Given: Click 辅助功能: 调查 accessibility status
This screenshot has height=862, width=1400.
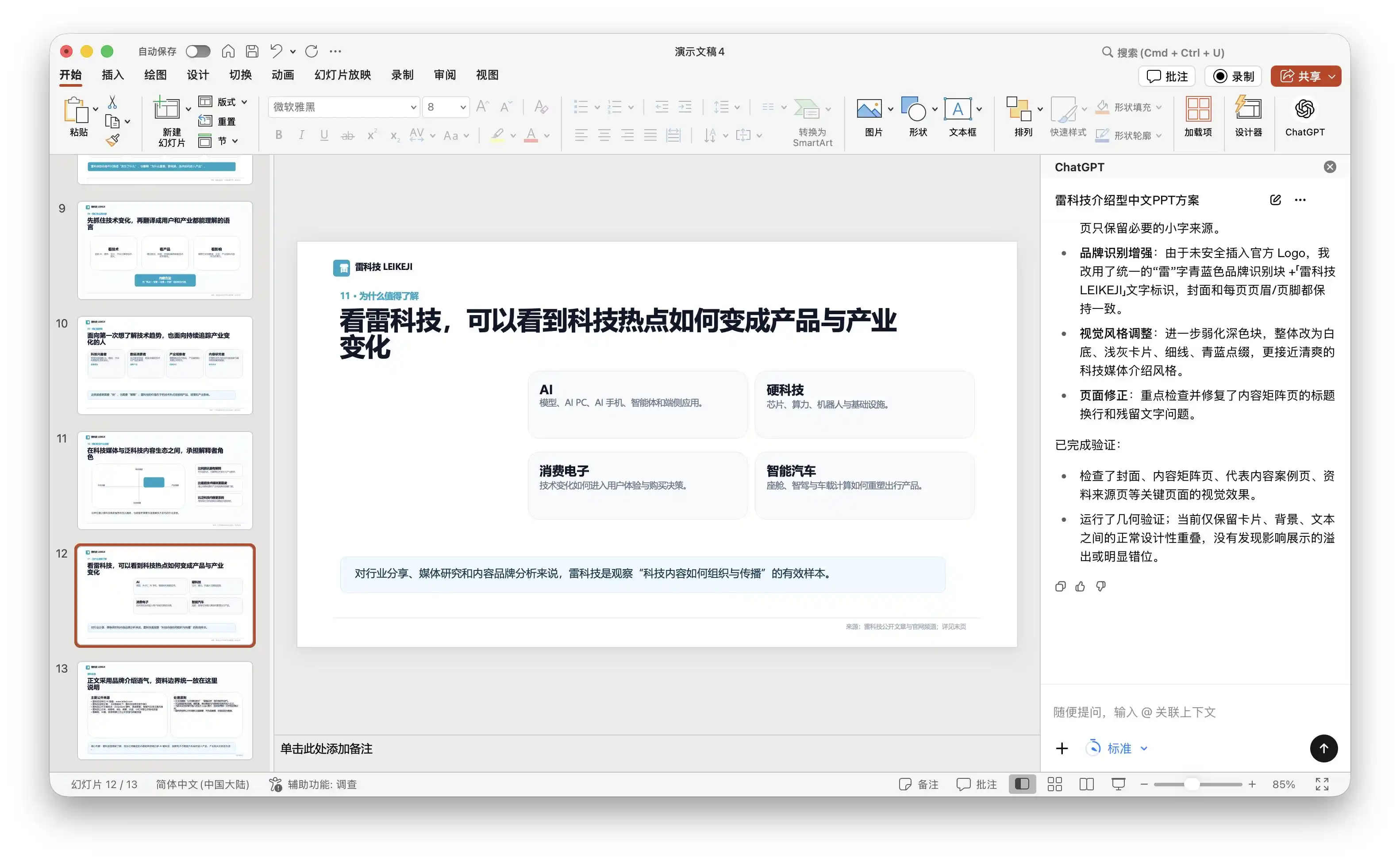Looking at the screenshot, I should 313,784.
